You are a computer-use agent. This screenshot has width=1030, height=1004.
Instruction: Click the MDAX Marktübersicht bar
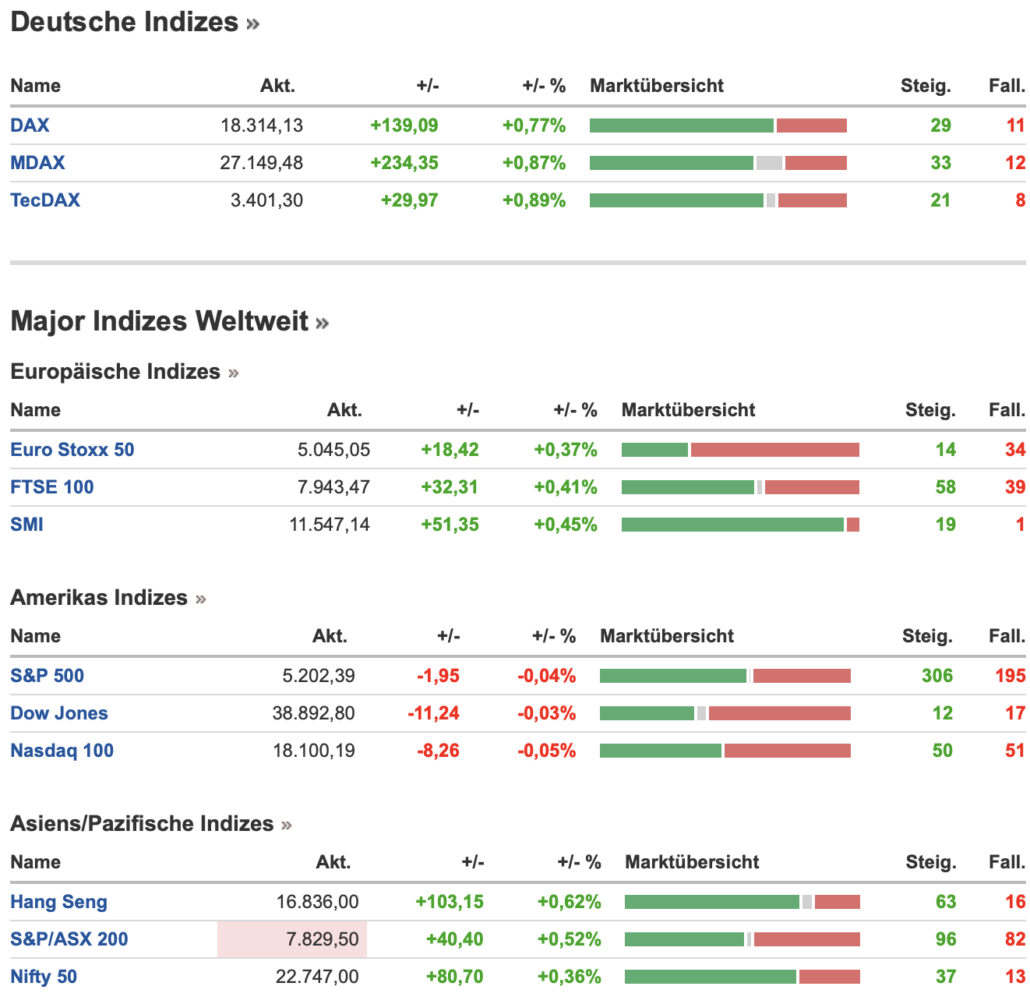click(718, 163)
